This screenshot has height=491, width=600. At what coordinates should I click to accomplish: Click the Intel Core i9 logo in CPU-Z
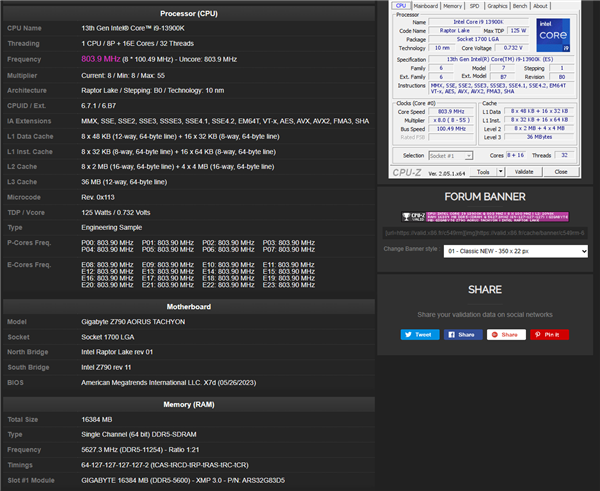click(x=553, y=35)
